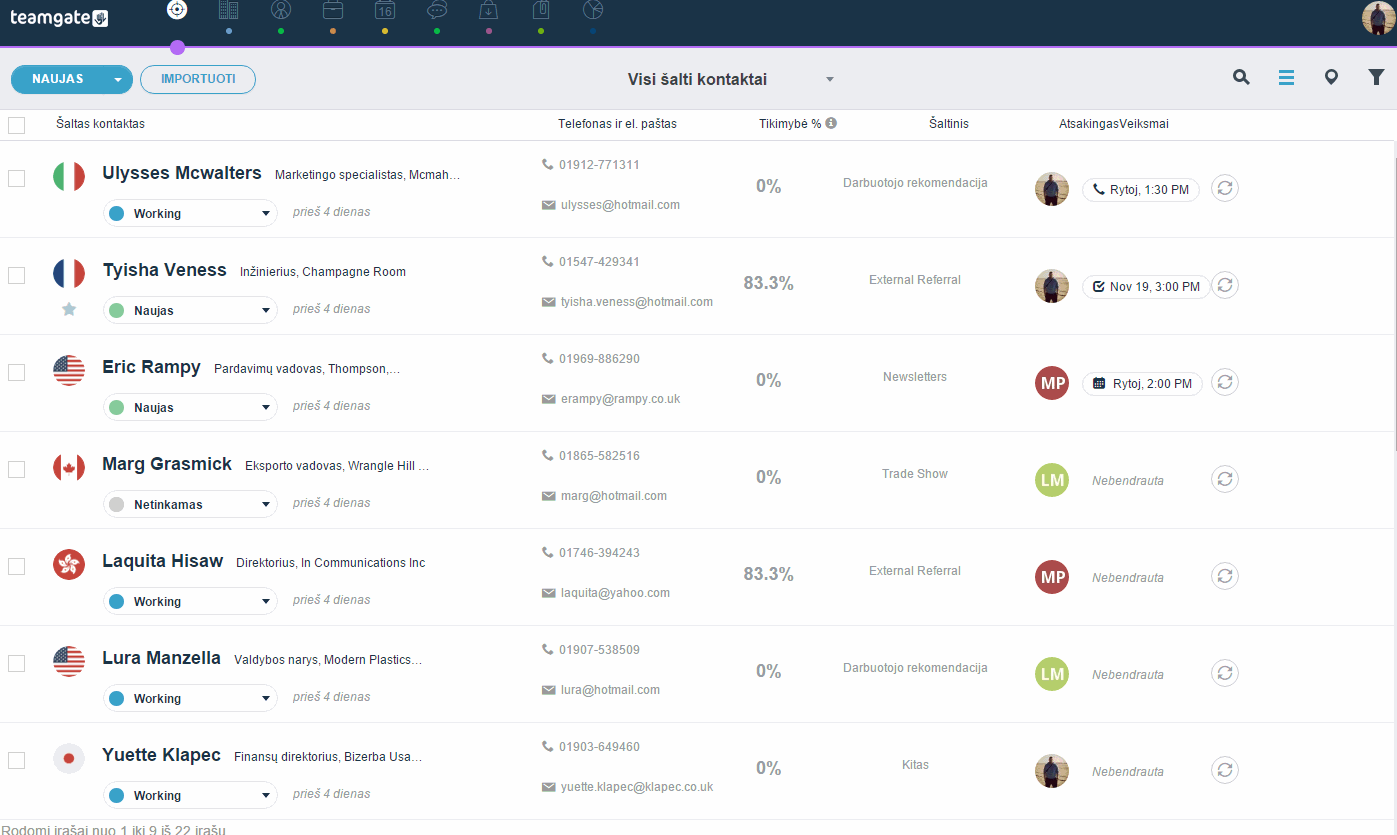
Task: Open the Rytoj, 2:00 PM activity for Eric Rampy
Action: point(1142,384)
